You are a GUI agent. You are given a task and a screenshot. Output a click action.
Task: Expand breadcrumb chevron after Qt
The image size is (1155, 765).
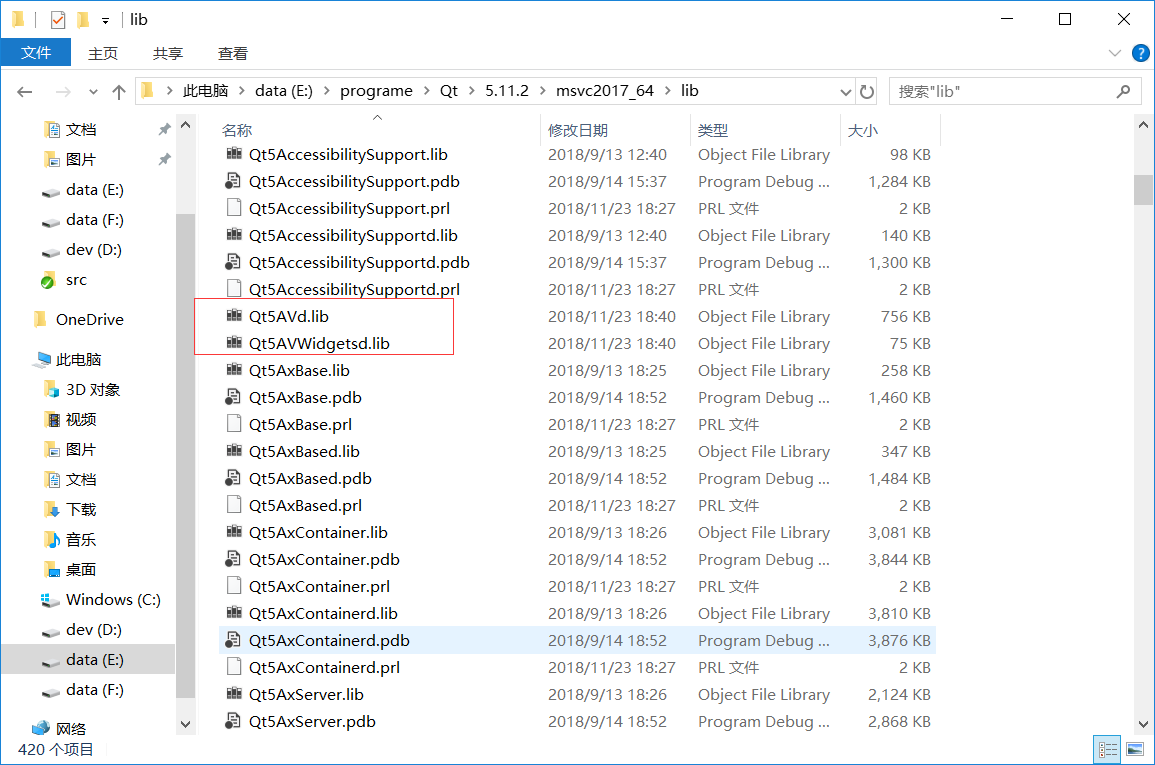click(471, 91)
